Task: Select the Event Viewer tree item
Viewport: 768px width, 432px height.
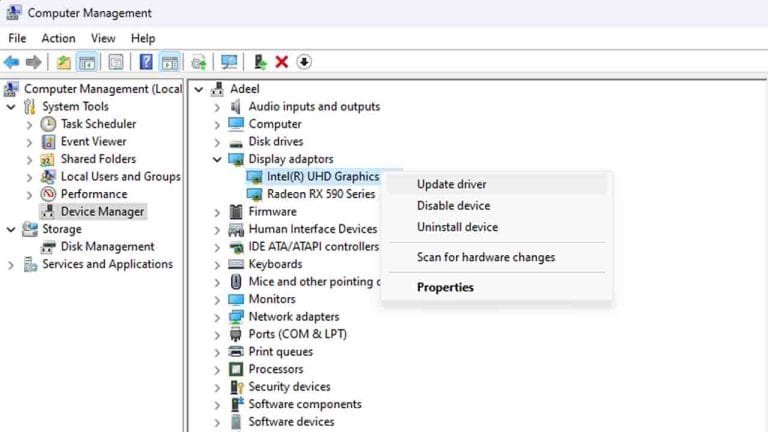Action: click(93, 142)
